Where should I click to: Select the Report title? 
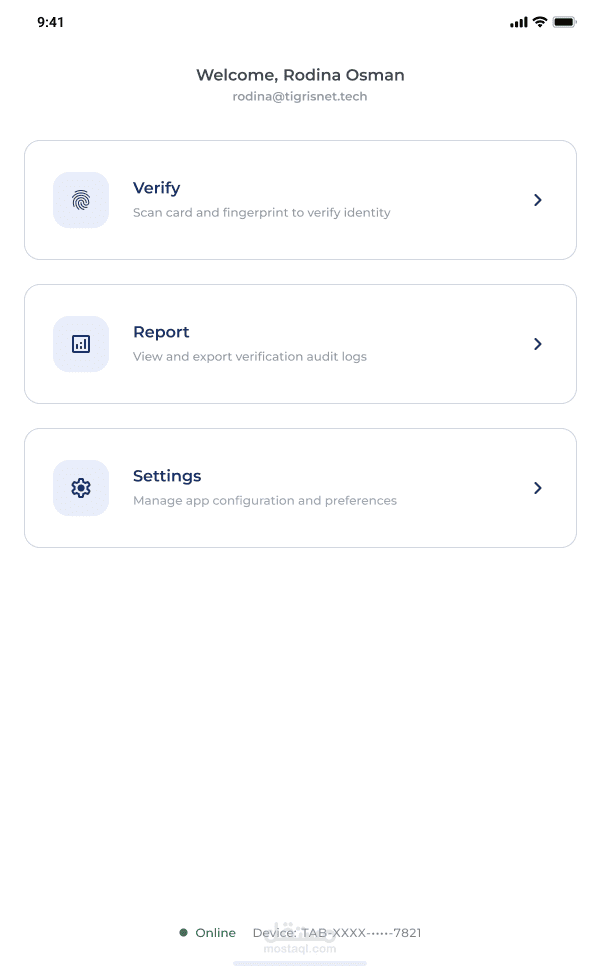(x=161, y=332)
